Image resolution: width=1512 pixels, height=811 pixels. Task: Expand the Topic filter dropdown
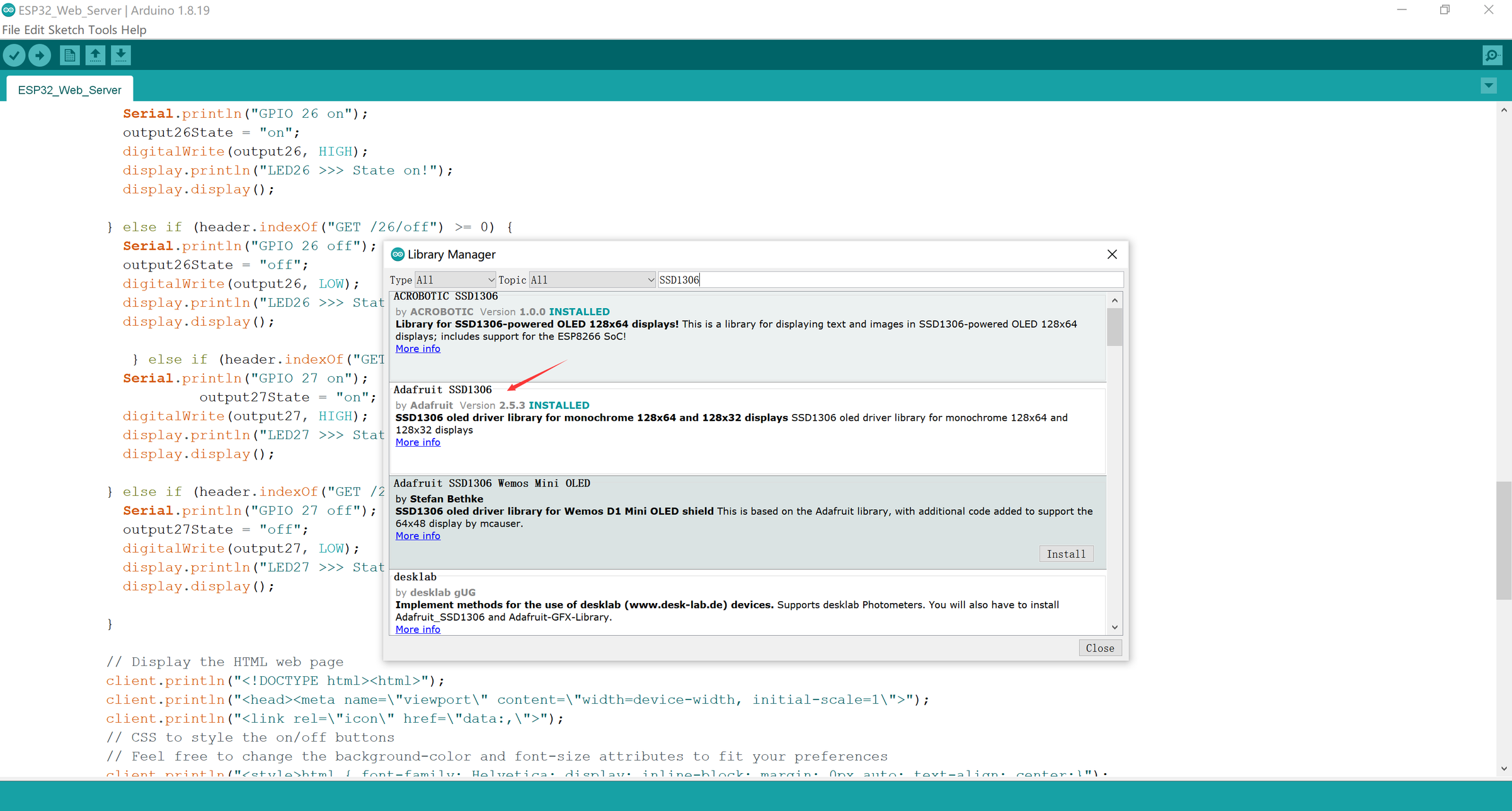pyautogui.click(x=592, y=280)
